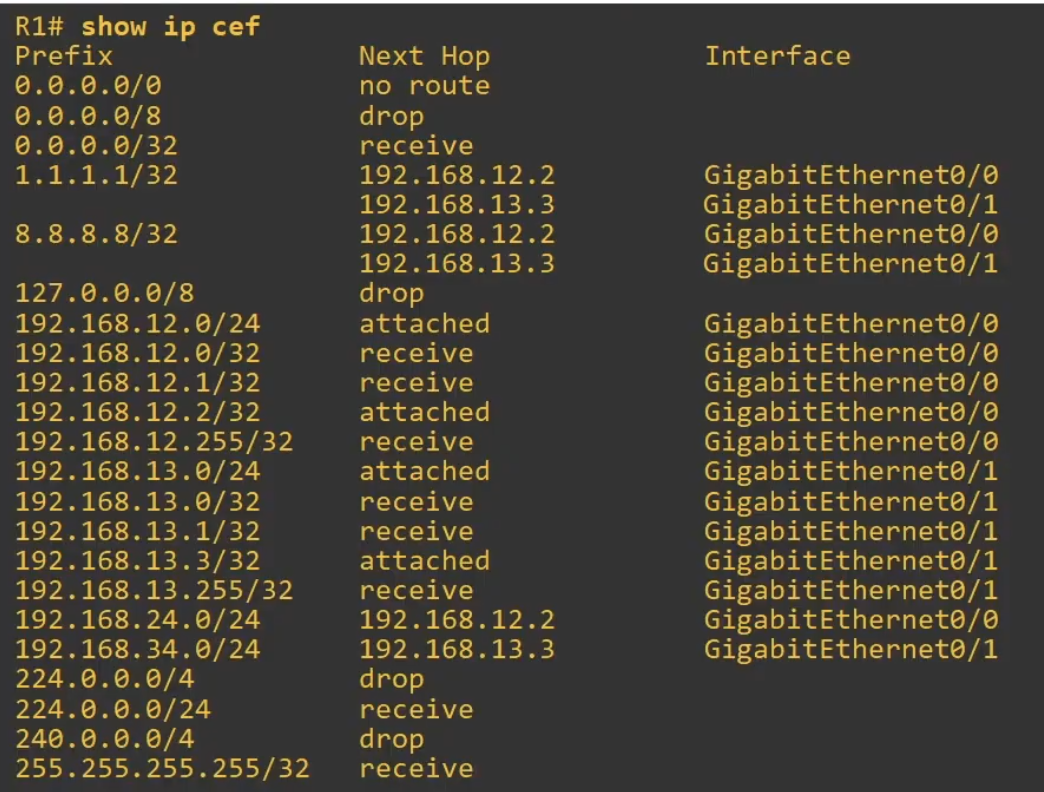Click GigabitEthernet0/0 in the 192.168.24.0/24 row
Screen dimensions: 1044x792
point(850,620)
